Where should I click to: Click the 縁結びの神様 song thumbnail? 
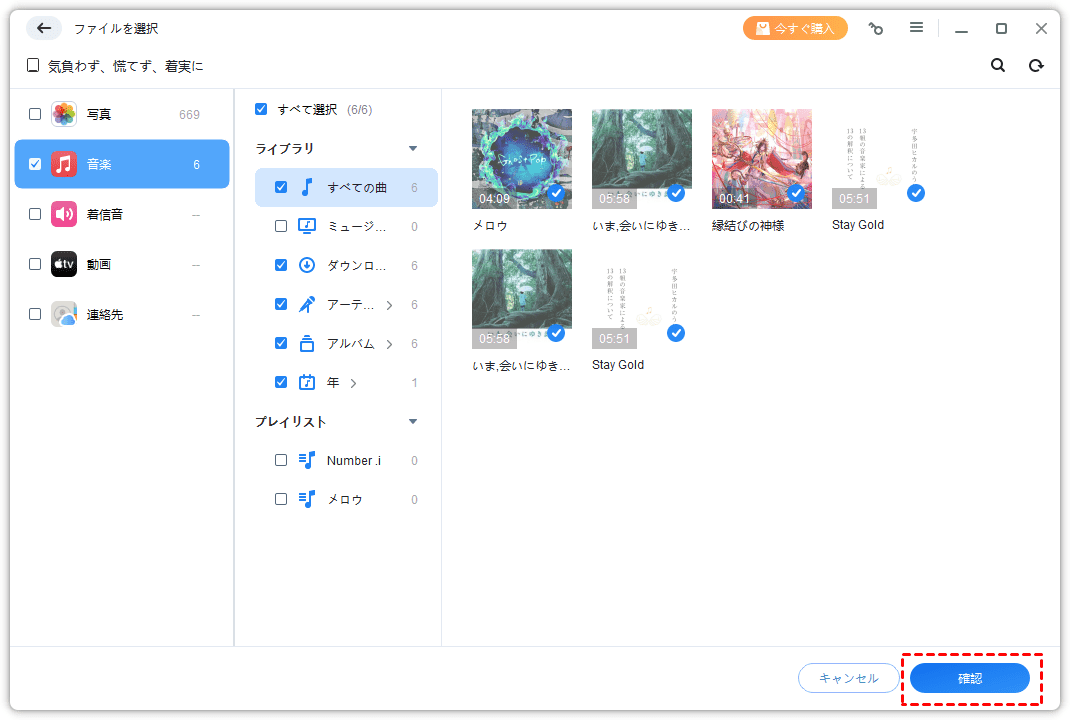pos(761,159)
